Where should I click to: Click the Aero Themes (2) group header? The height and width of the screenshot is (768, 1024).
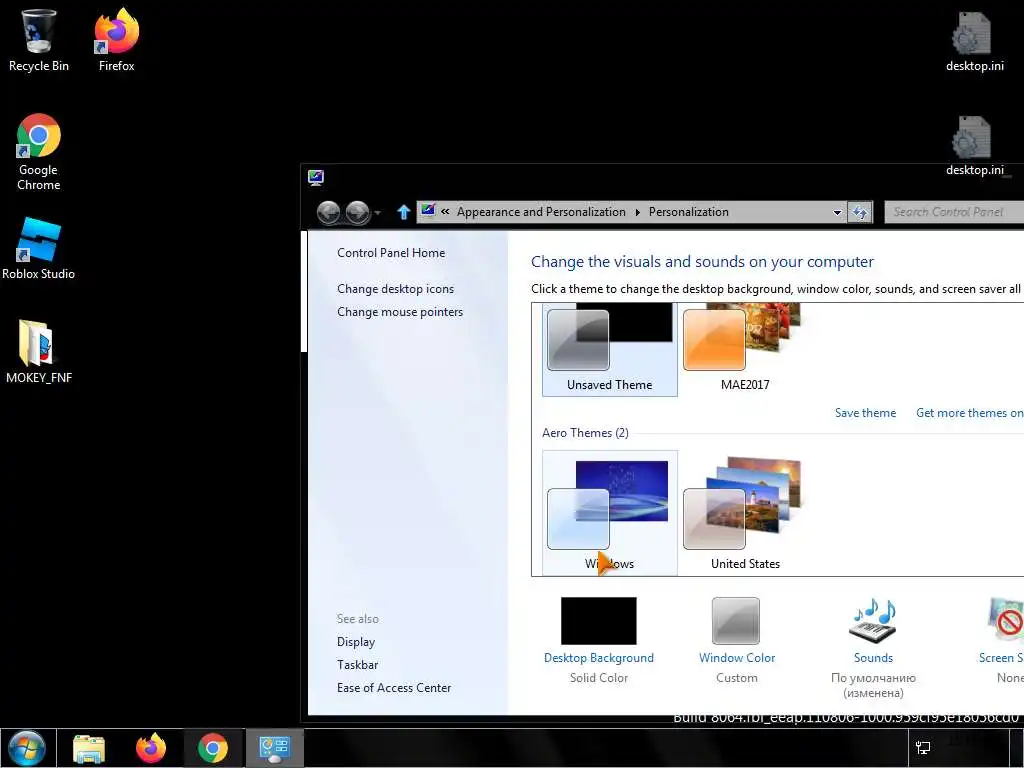point(585,433)
